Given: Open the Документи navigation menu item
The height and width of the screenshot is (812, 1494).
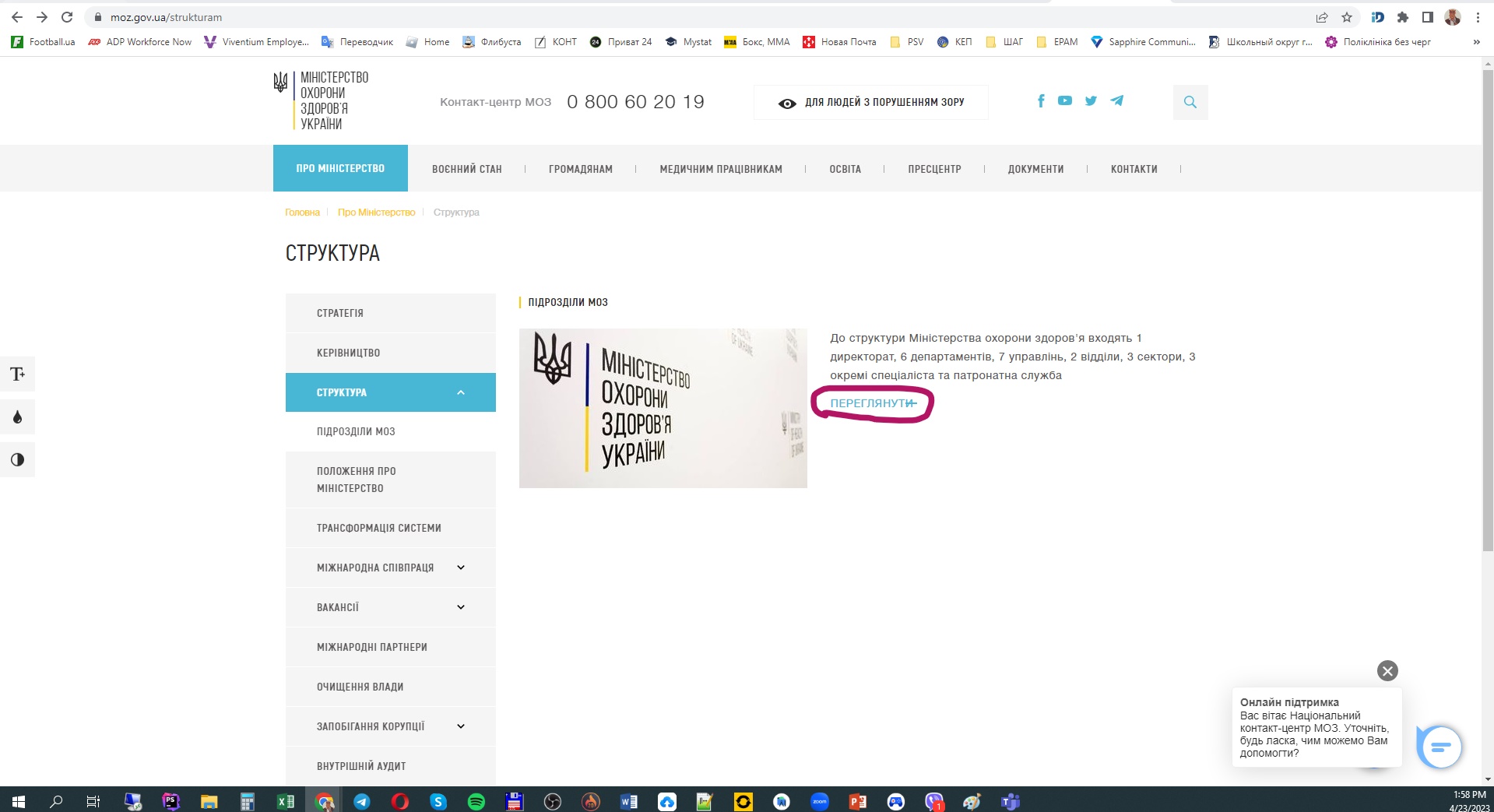Looking at the screenshot, I should (x=1035, y=169).
